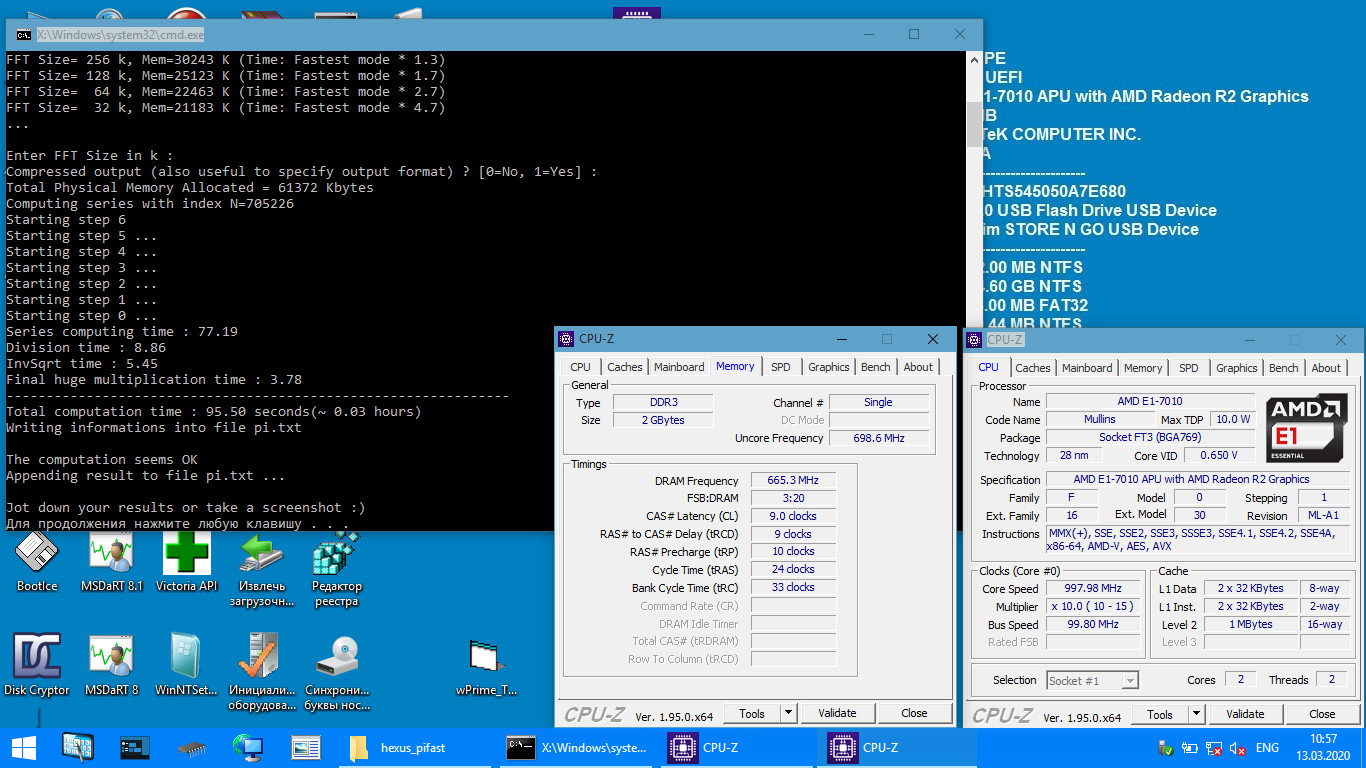Click the DRAM Frequency value 665.3 MHz
This screenshot has width=1366, height=768.
(x=793, y=480)
